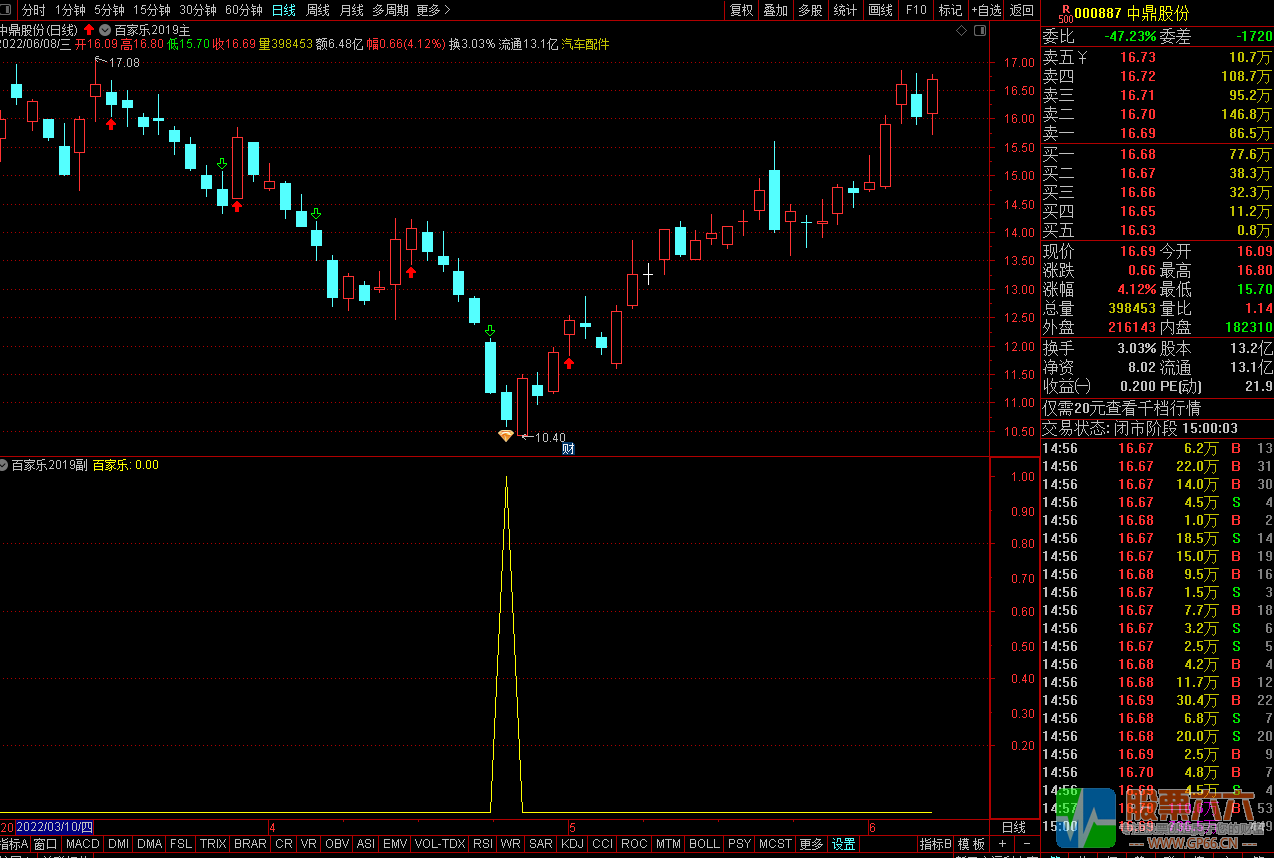Click the diamond icon above the price axis

pos(961,31)
